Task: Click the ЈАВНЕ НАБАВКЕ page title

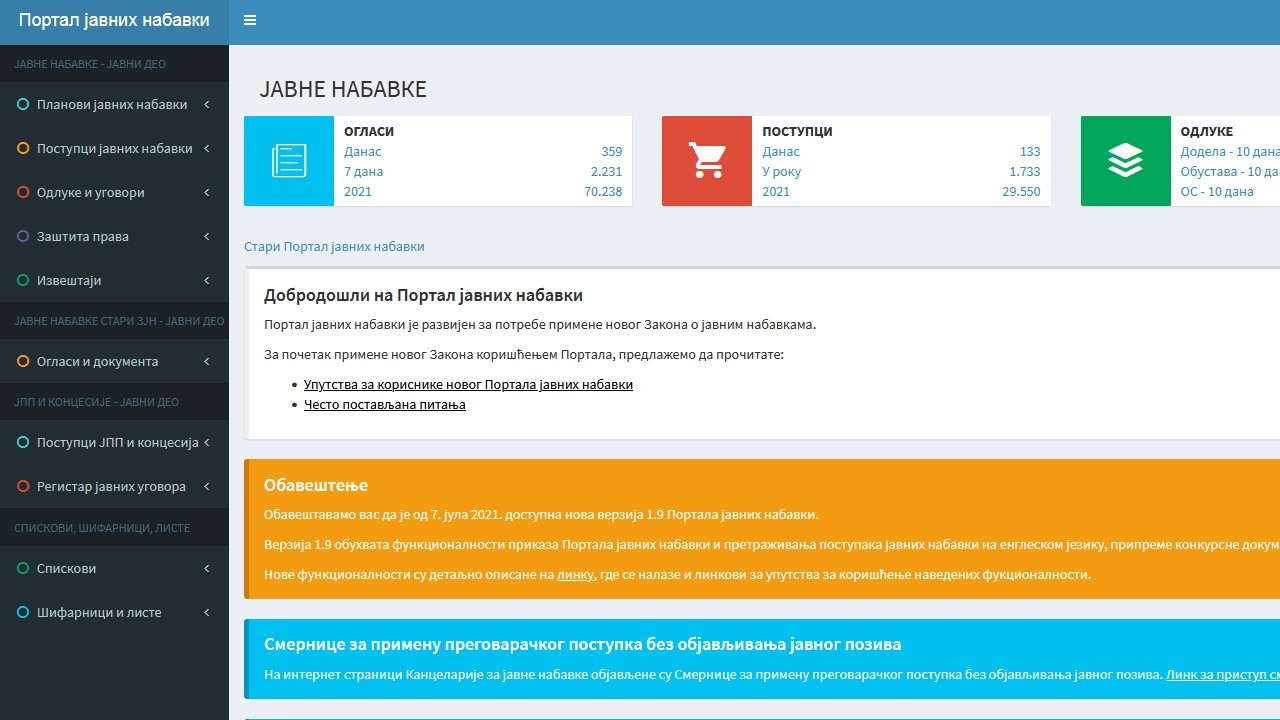Action: 343,89
